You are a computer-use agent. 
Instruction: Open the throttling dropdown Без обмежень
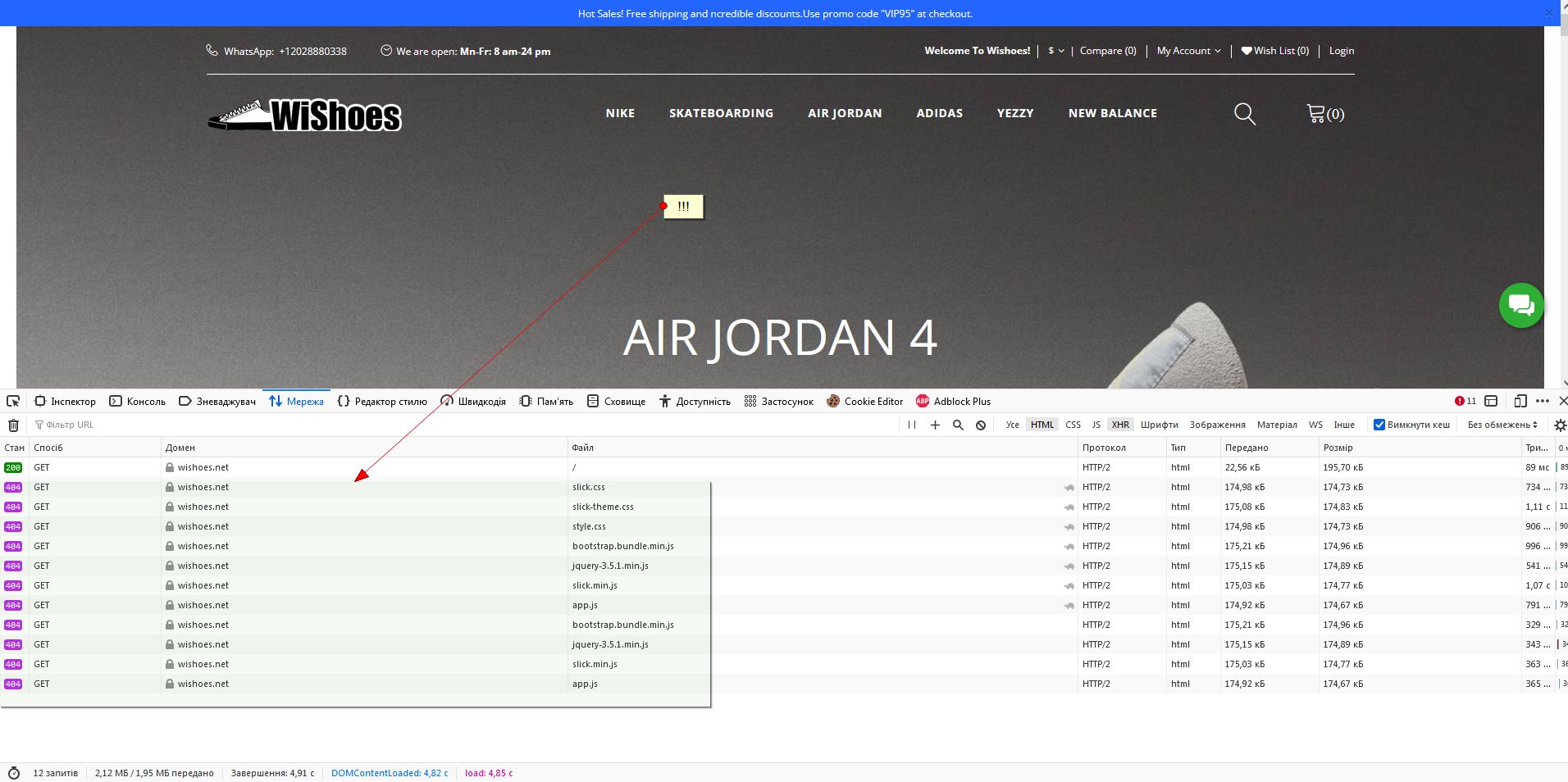tap(1502, 425)
